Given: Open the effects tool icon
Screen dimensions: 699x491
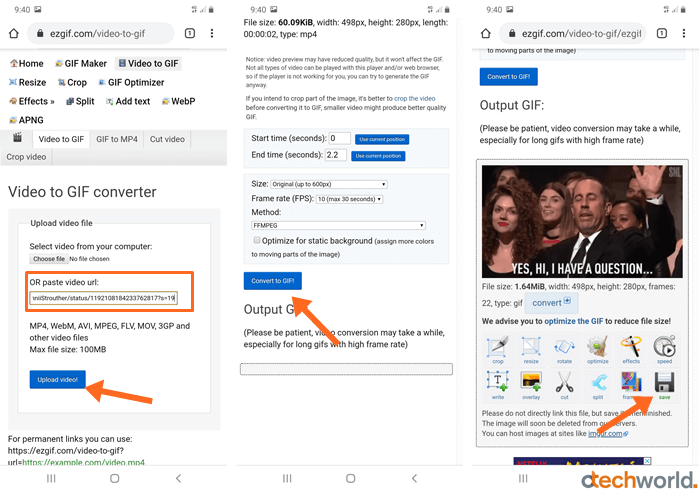Looking at the screenshot, I should coord(631,350).
